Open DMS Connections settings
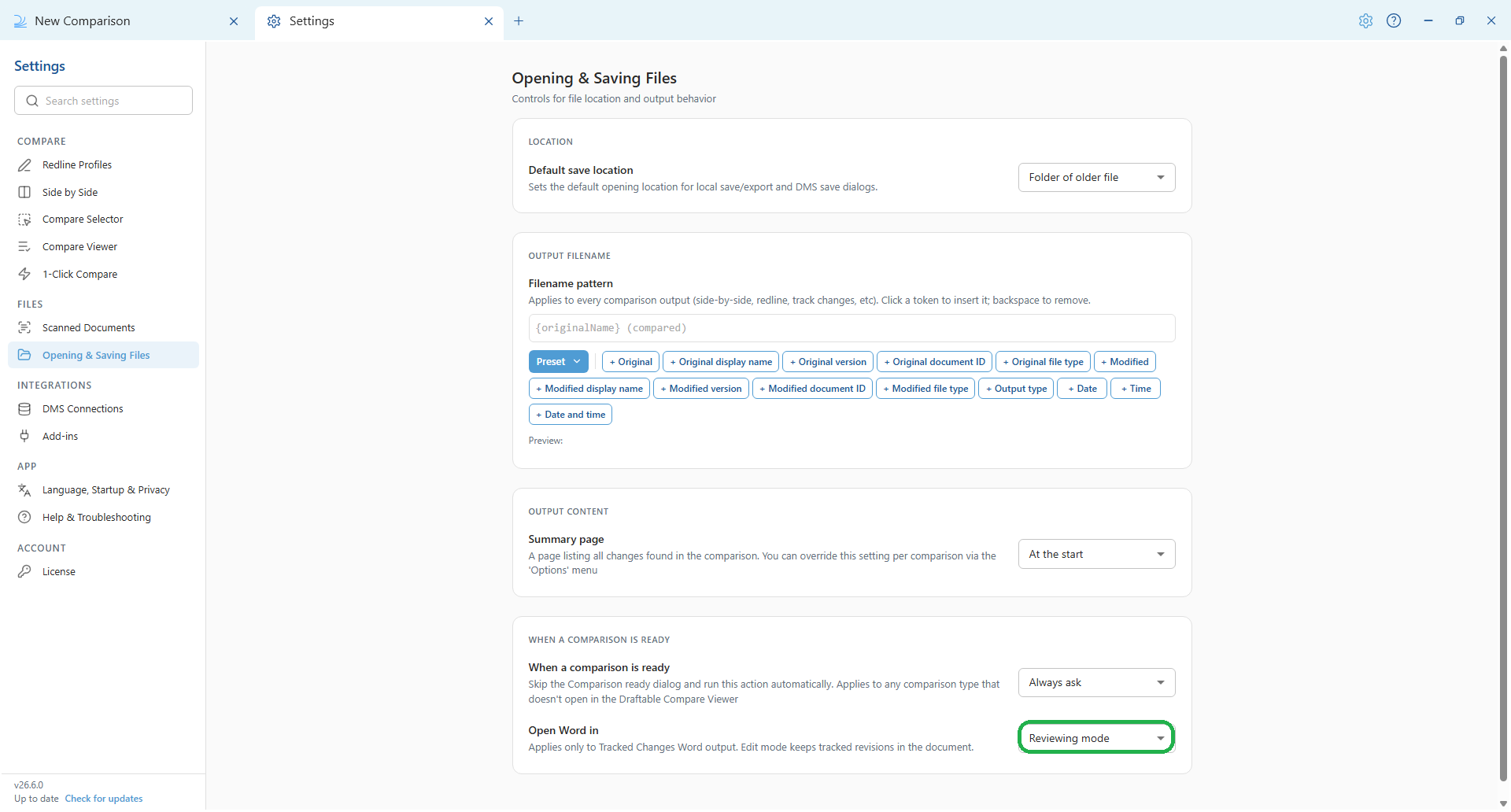1511x812 pixels. click(103, 409)
